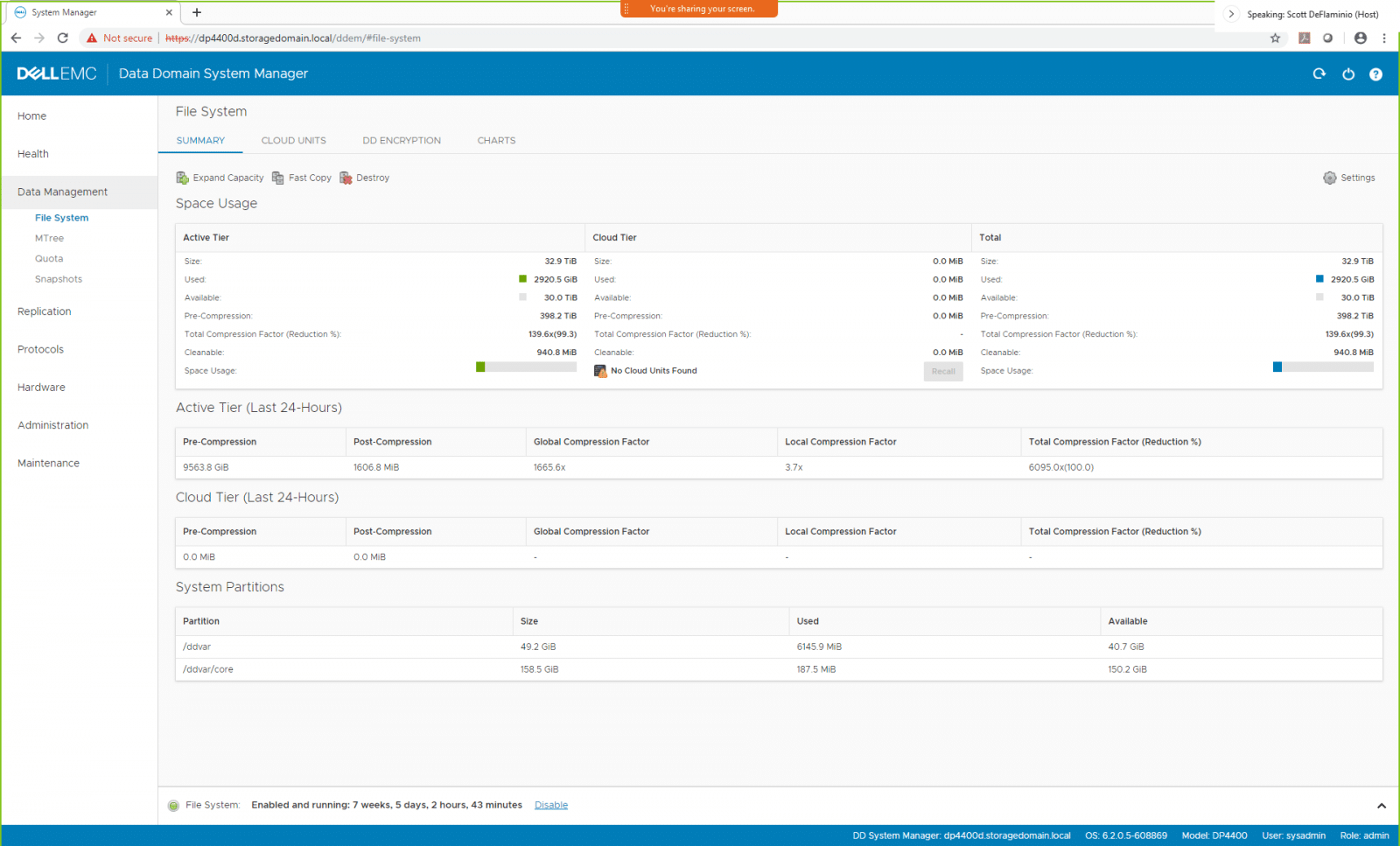Click the File System status indicator icon
Viewport: 1400px width, 846px height.
(x=173, y=806)
